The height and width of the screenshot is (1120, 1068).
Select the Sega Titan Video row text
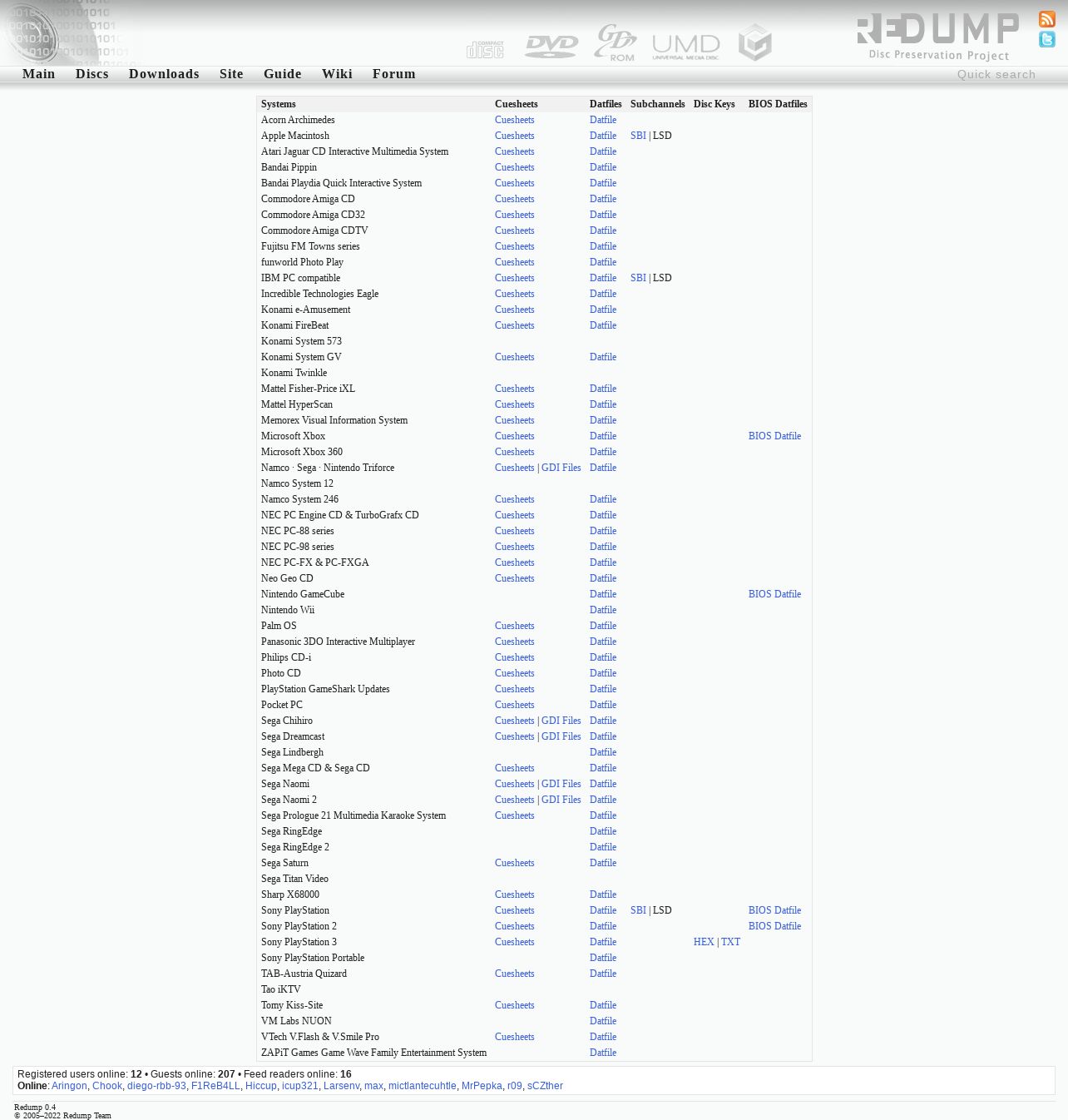pos(294,879)
